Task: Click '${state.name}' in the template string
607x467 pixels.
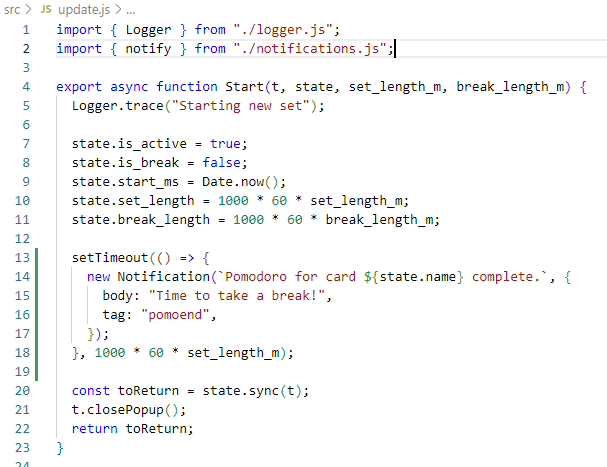Action: coord(413,276)
